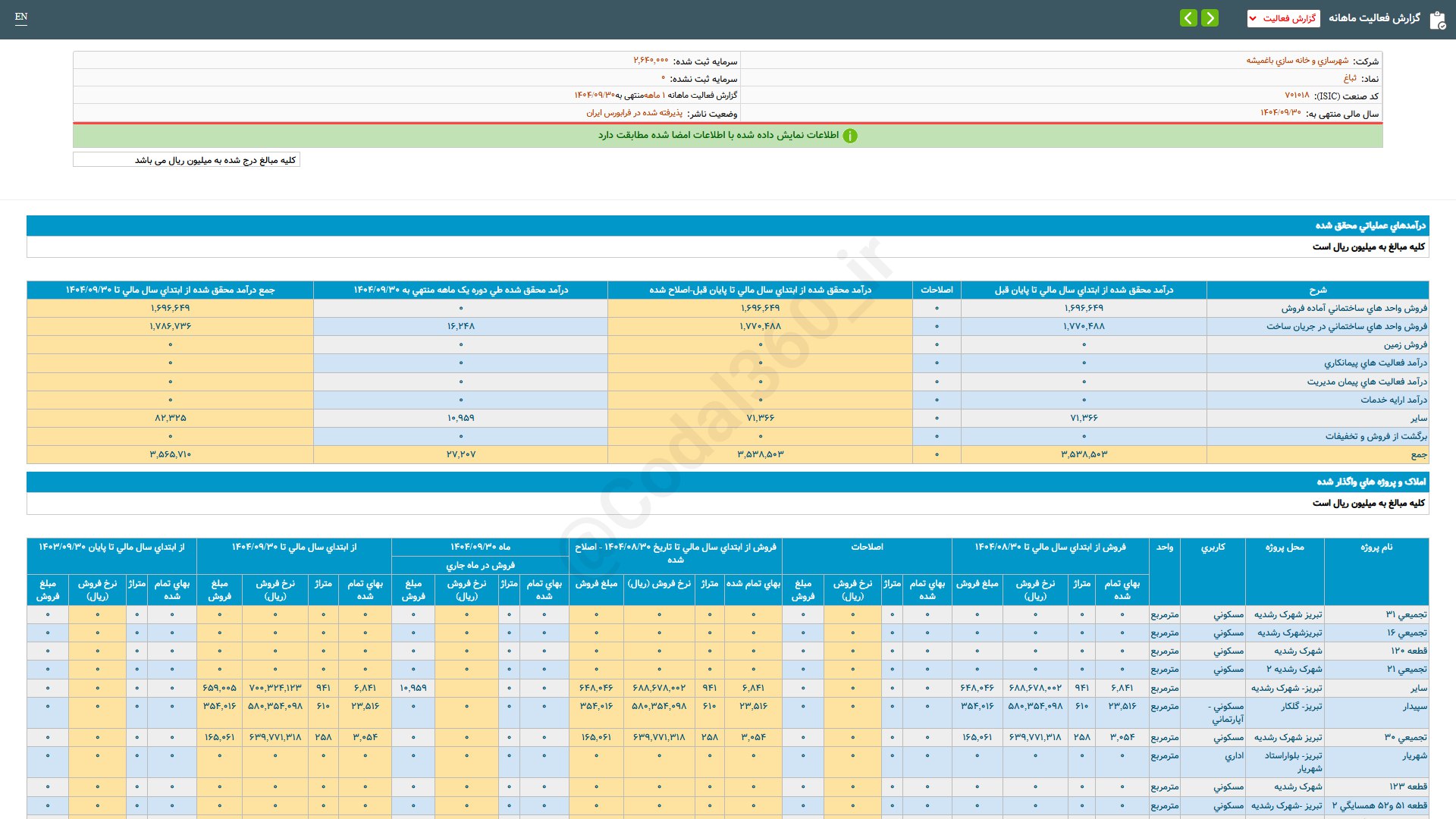Switch language using the EN link
Screen dimensions: 1456x819
(21, 17)
